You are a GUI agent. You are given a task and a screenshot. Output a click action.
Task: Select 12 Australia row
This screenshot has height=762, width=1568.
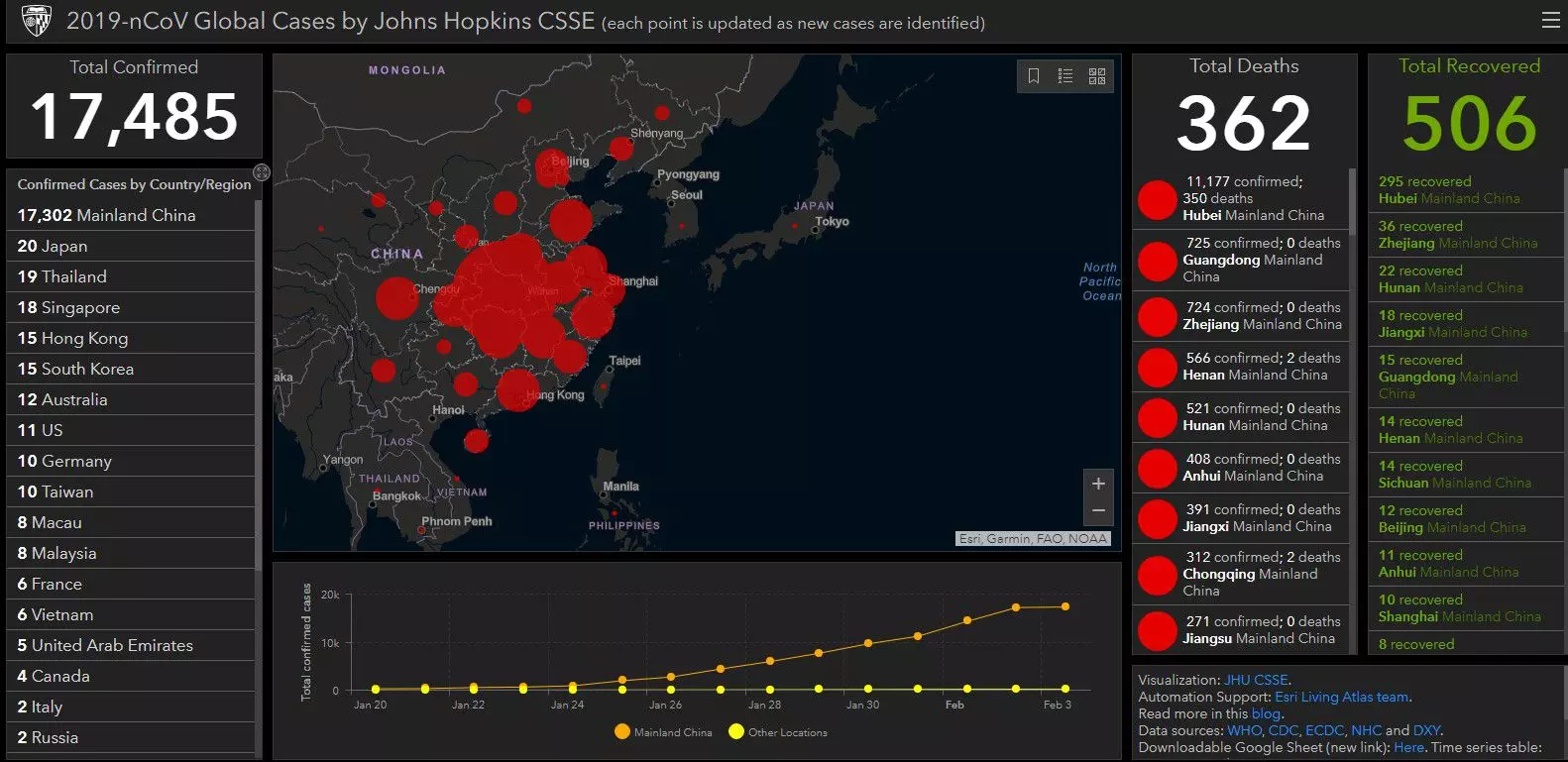click(131, 399)
